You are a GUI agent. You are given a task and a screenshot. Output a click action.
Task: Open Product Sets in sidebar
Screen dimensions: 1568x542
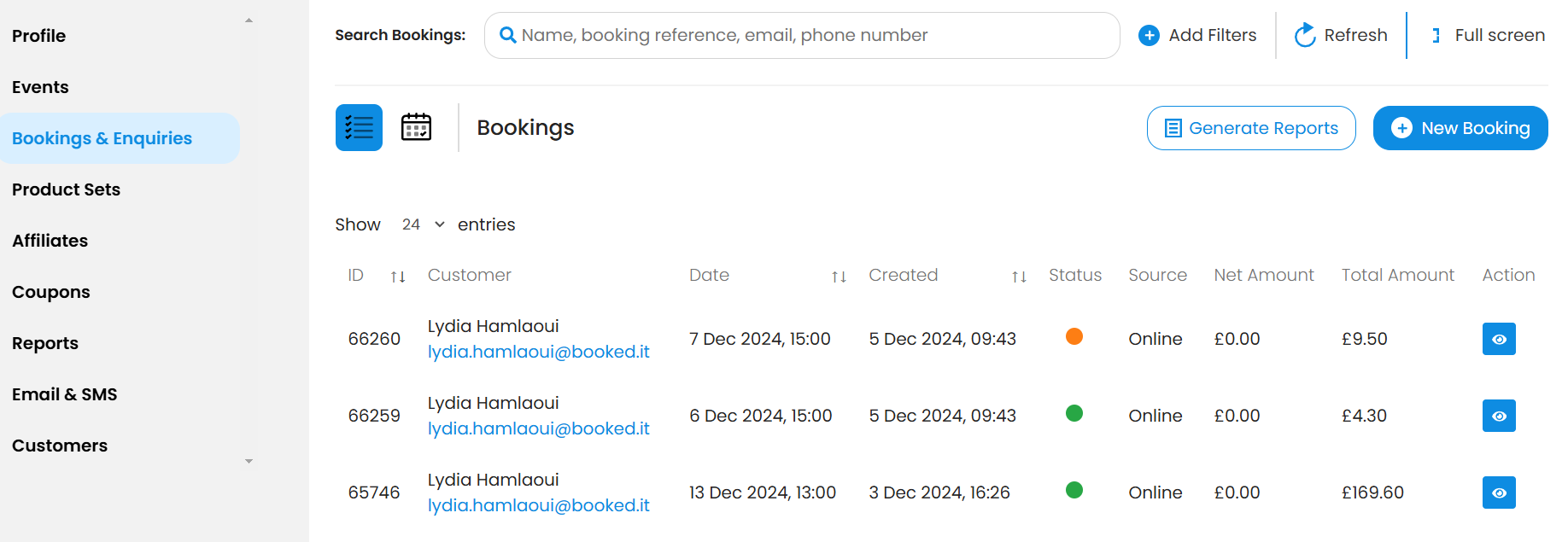click(x=66, y=189)
